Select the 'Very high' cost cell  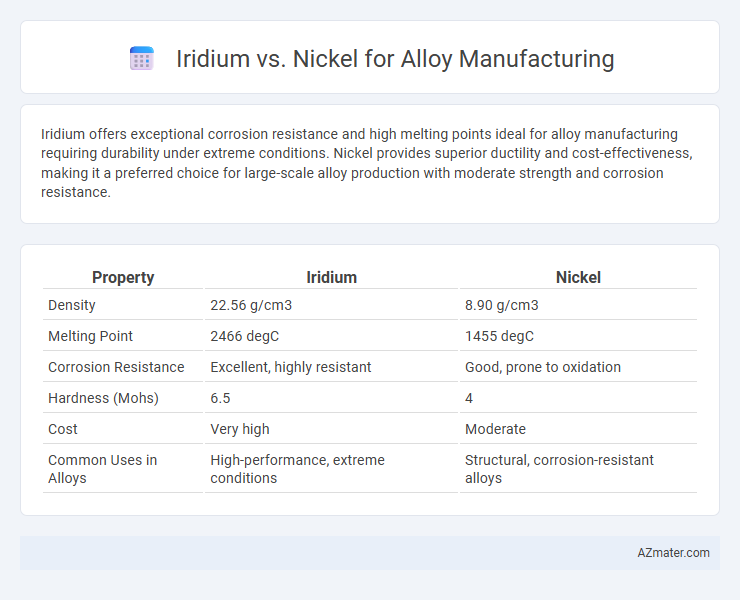240,429
